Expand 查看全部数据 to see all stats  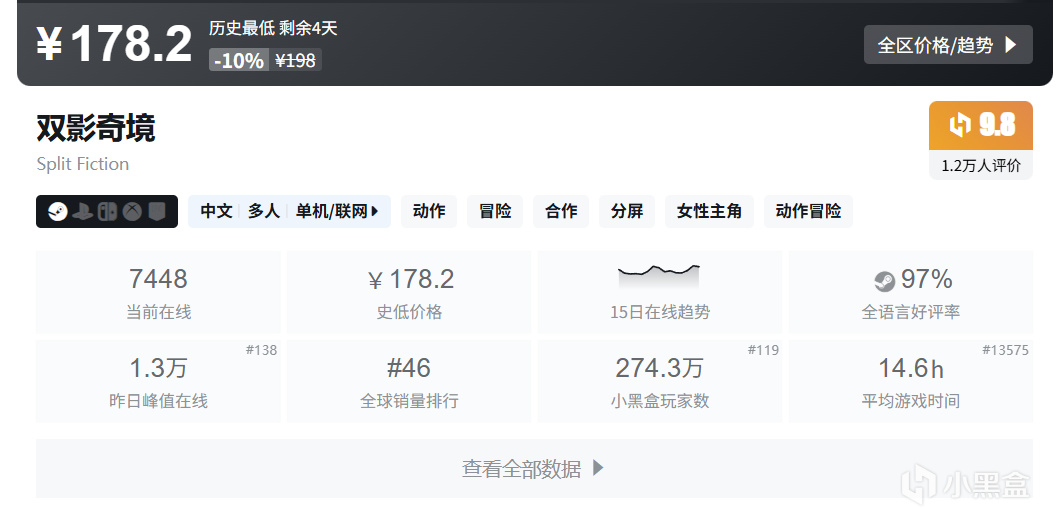[x=534, y=468]
